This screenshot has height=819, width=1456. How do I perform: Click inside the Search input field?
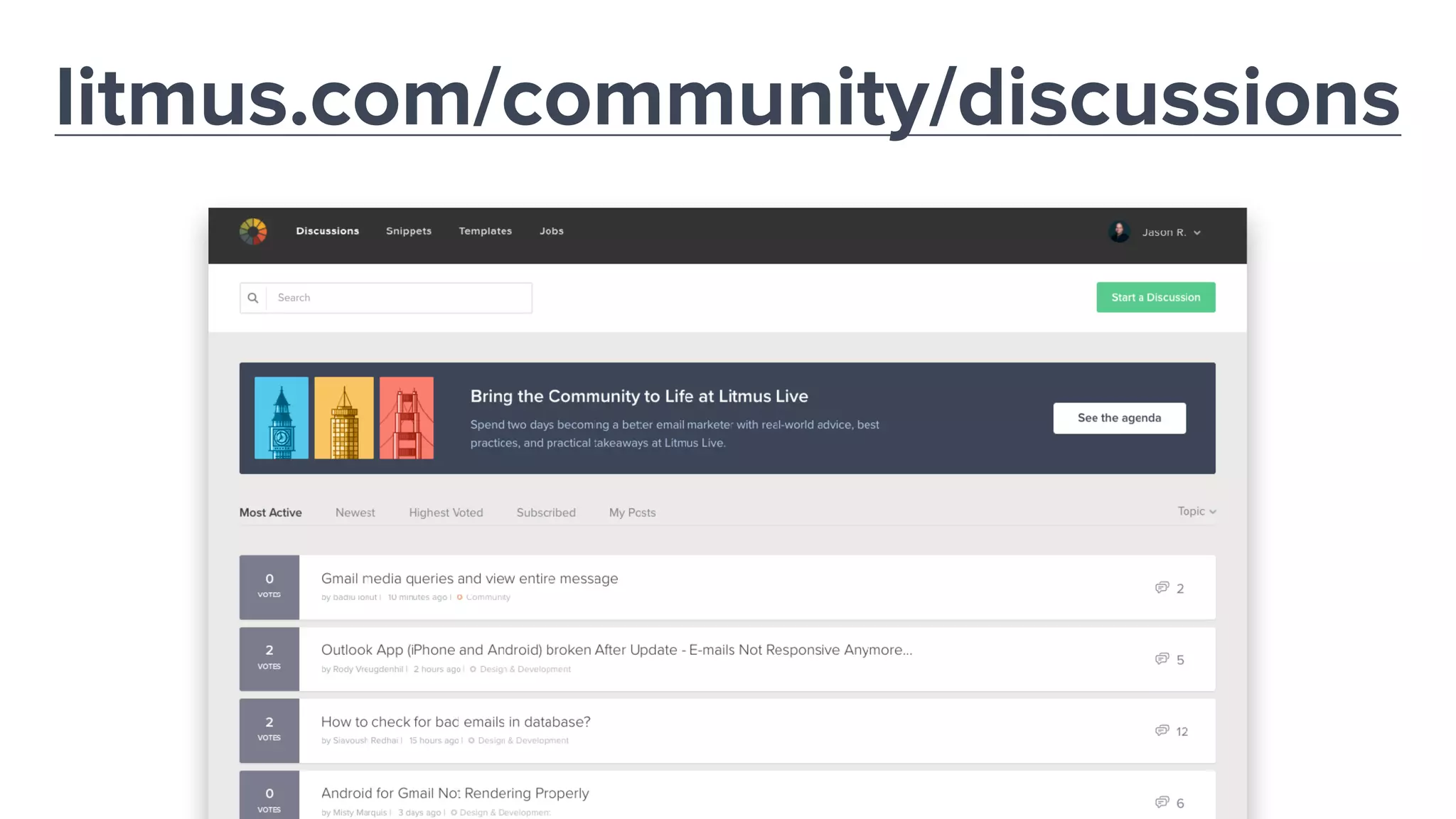pyautogui.click(x=399, y=298)
